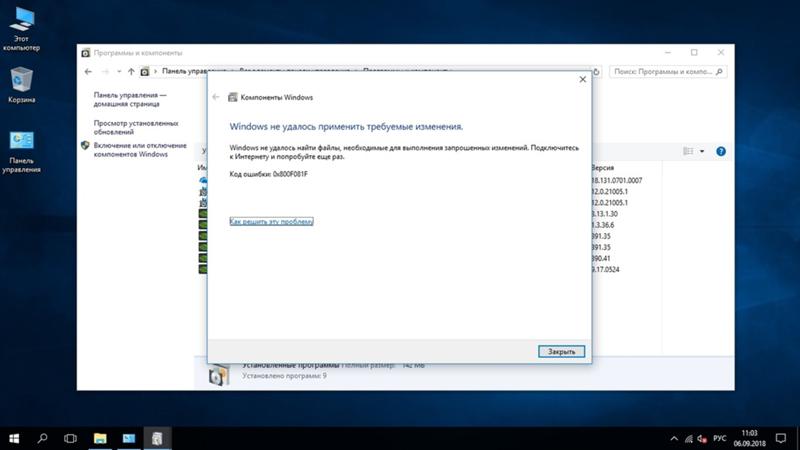
Task: Go back in Programs and Features window
Action: 88,71
